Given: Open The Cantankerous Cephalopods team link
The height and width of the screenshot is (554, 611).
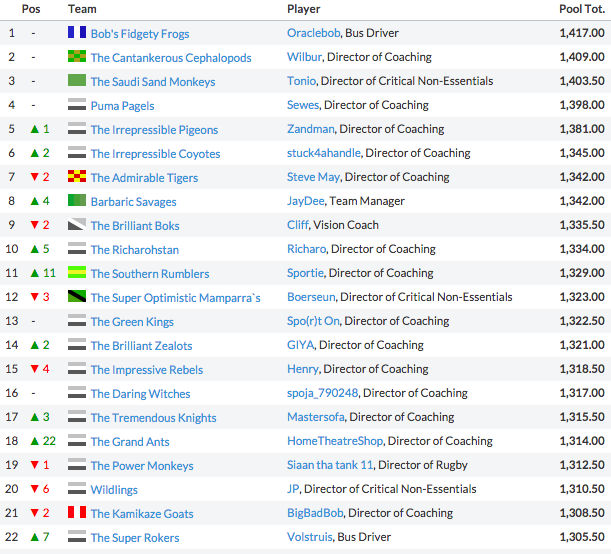Looking at the screenshot, I should 171,58.
